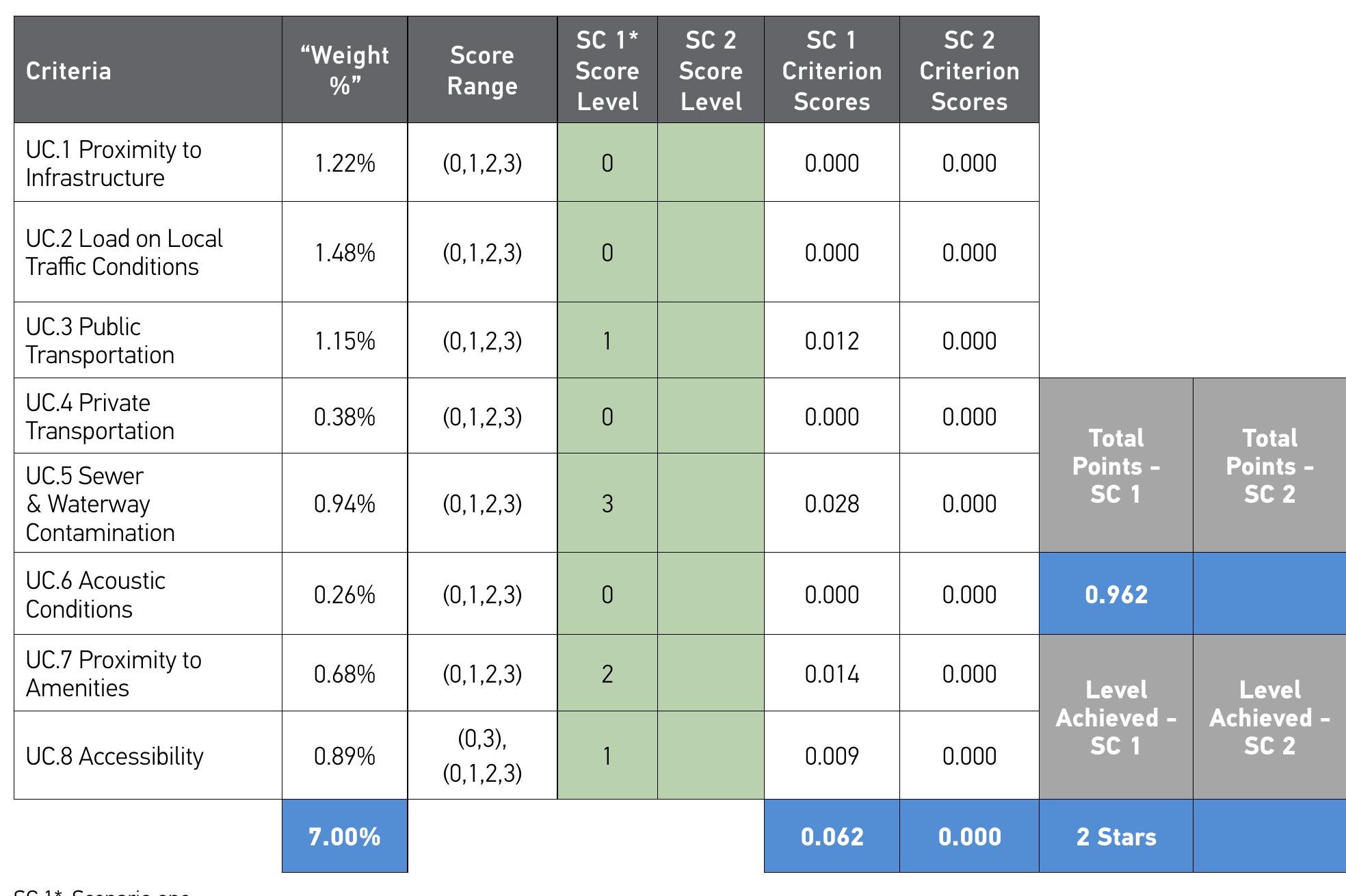The image size is (1346, 896).
Task: Select the "Weight %" column header
Action: [345, 70]
